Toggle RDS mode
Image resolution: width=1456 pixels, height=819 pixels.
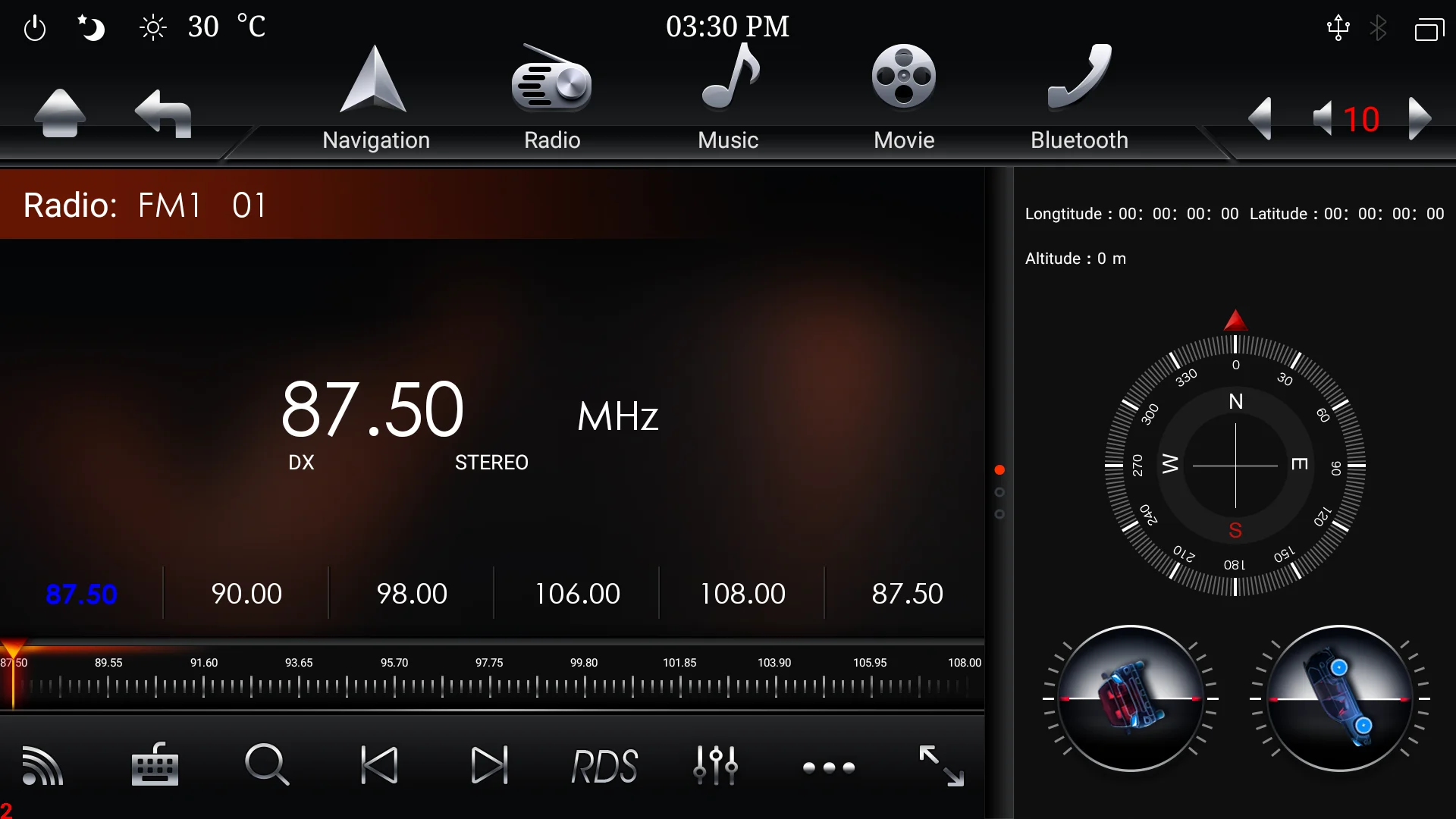coord(604,766)
